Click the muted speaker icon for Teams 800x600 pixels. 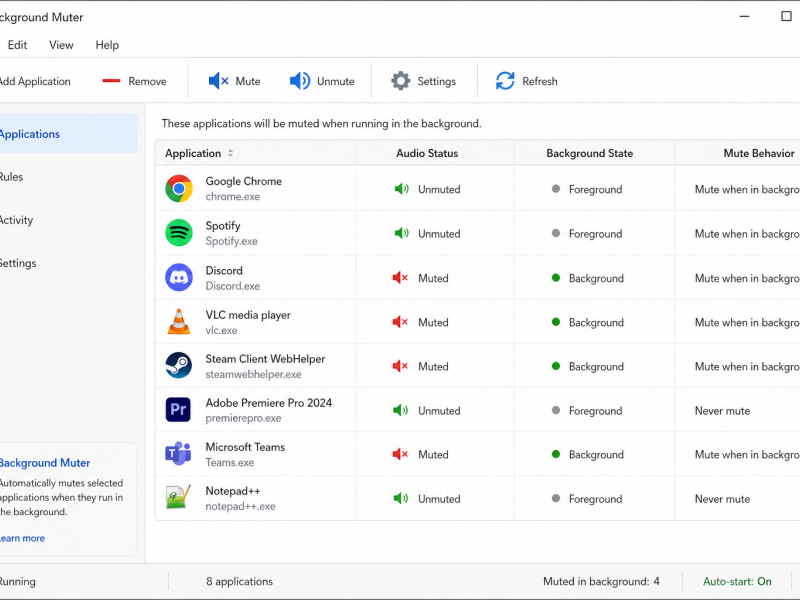400,455
